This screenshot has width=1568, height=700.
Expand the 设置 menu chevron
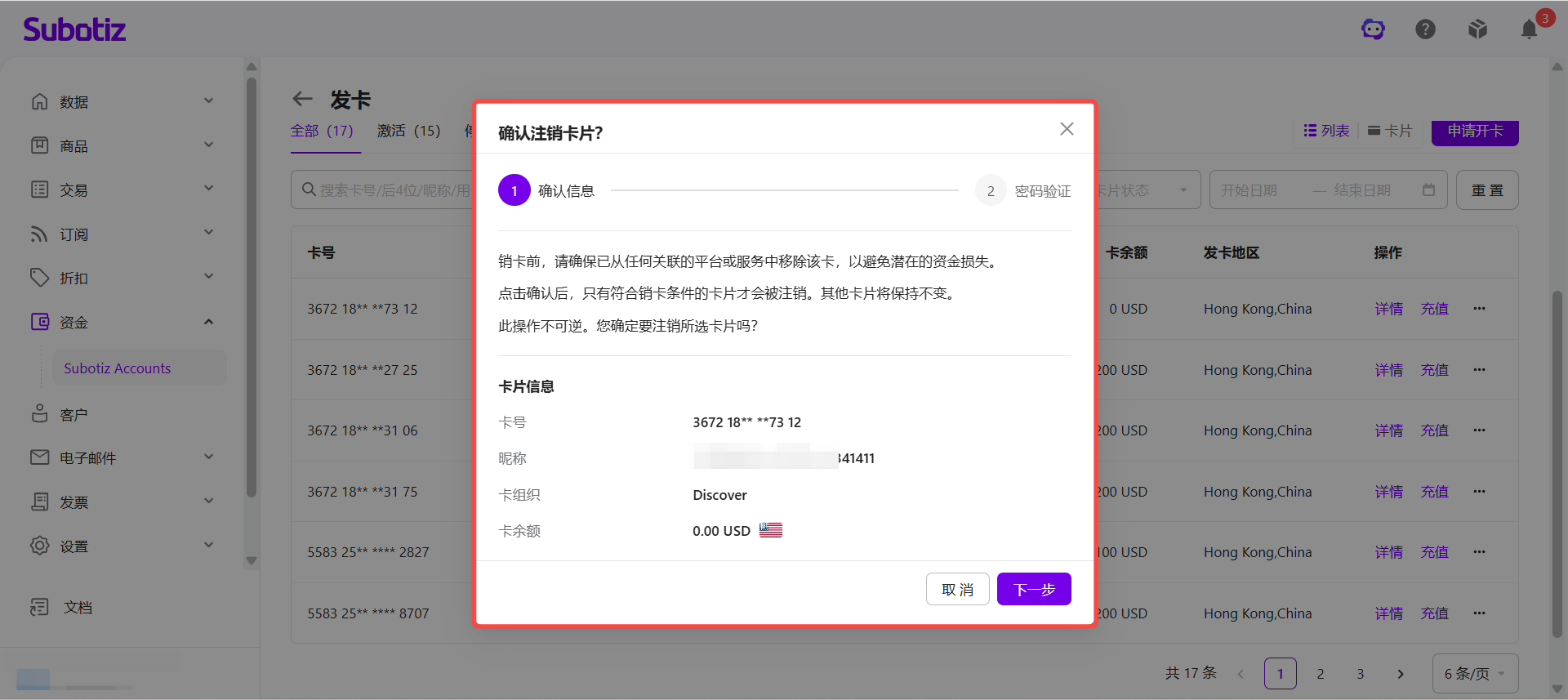click(x=208, y=545)
